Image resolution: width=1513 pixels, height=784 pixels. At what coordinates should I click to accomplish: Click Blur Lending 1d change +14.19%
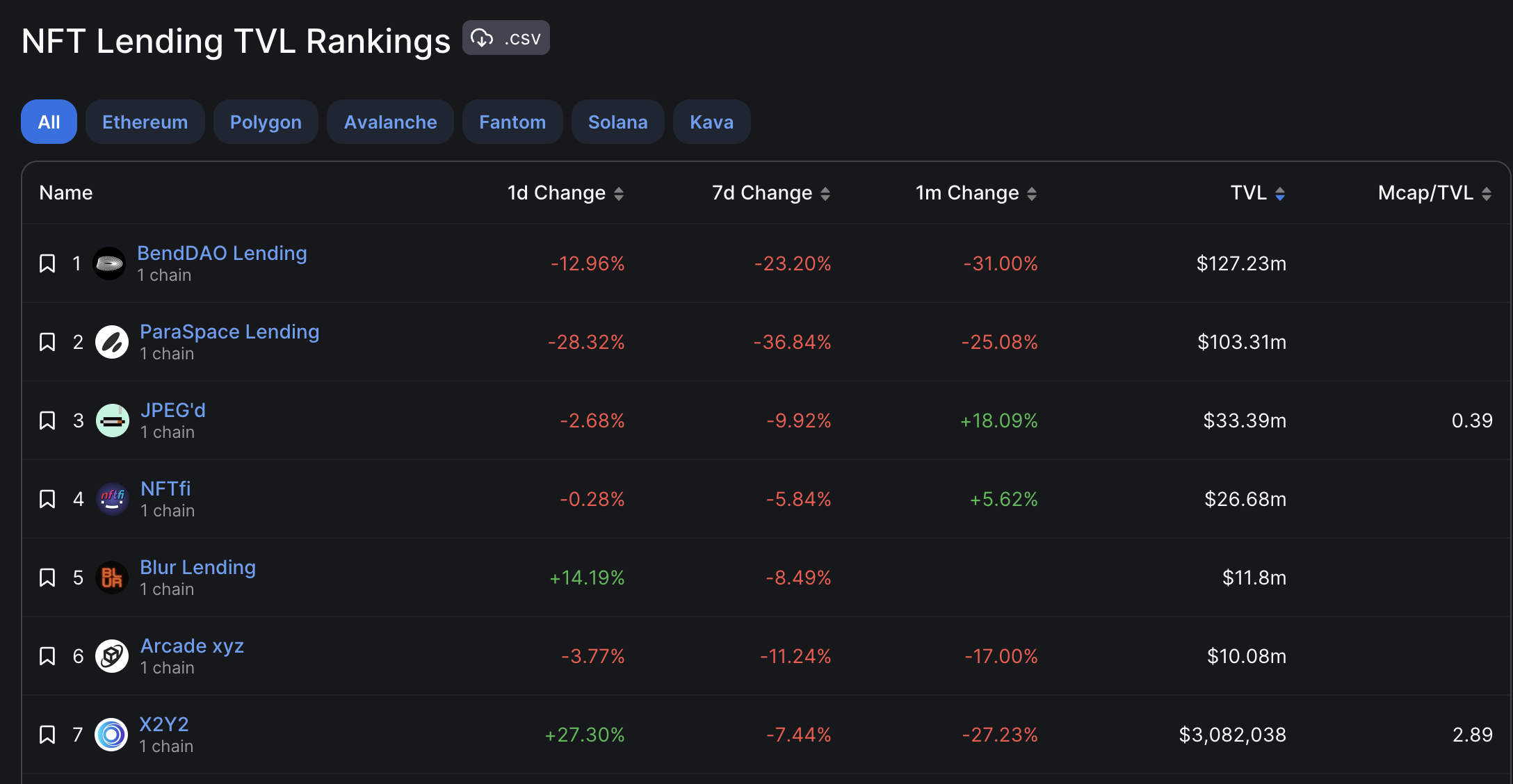[x=587, y=578]
